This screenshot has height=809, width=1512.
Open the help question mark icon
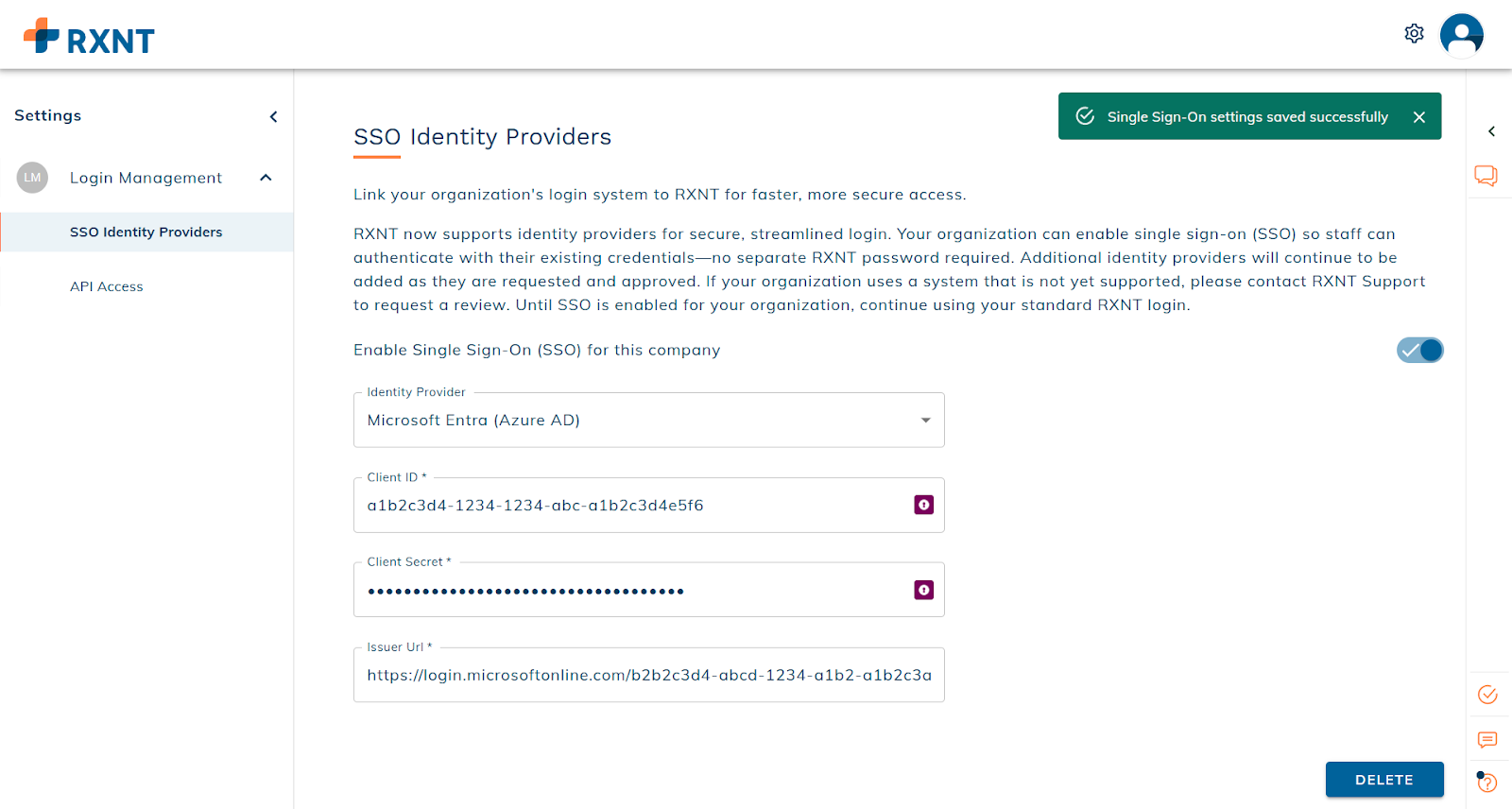point(1486,783)
